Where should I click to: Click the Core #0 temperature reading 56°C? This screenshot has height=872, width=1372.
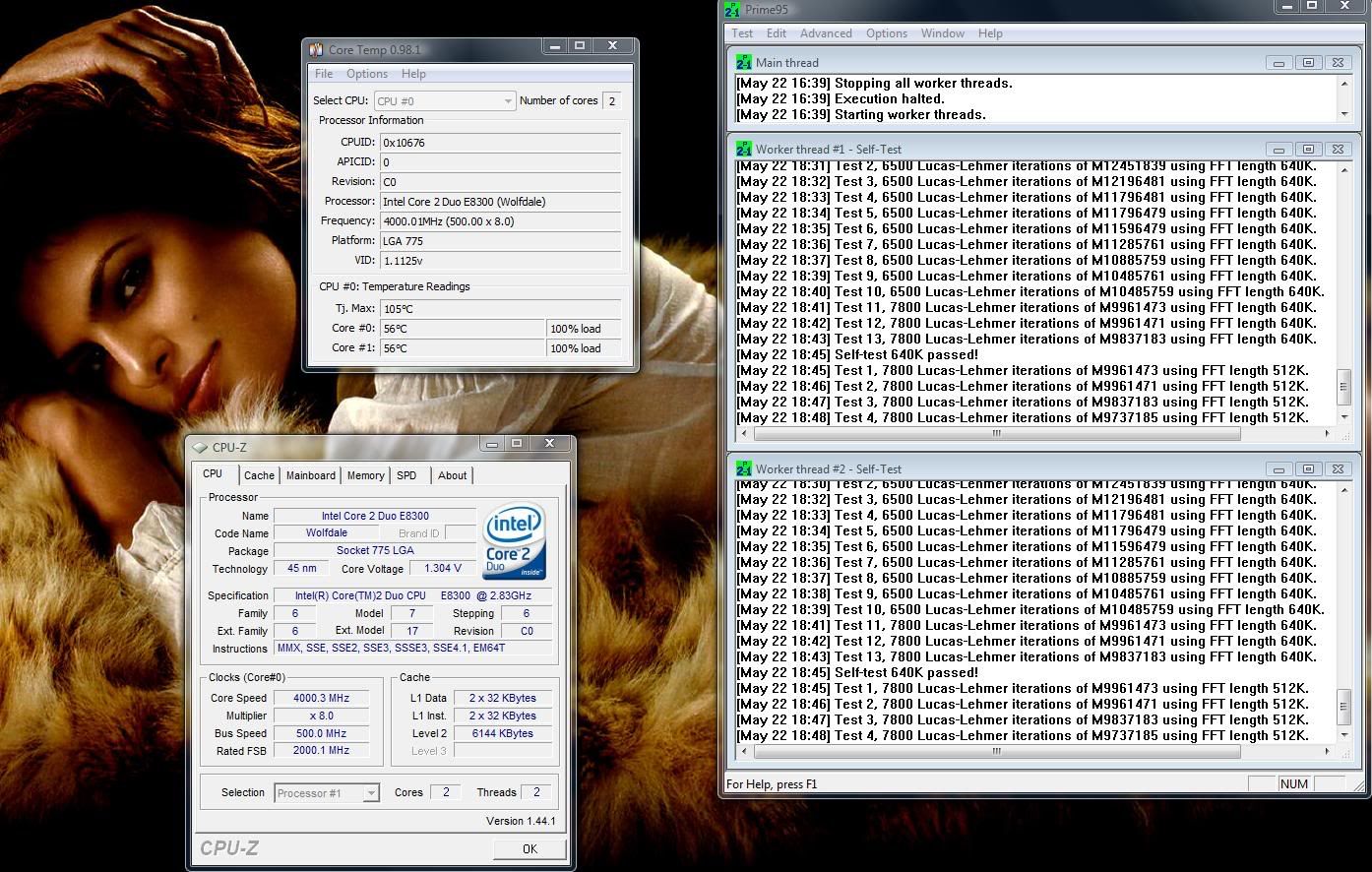463,329
